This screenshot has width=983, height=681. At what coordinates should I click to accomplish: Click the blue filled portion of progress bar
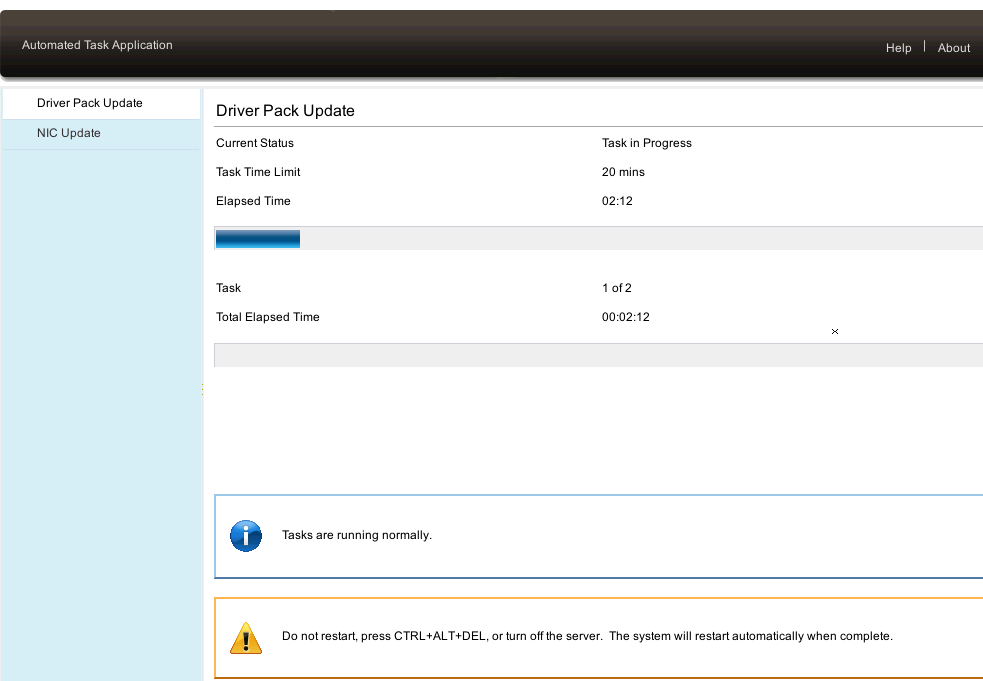[258, 239]
